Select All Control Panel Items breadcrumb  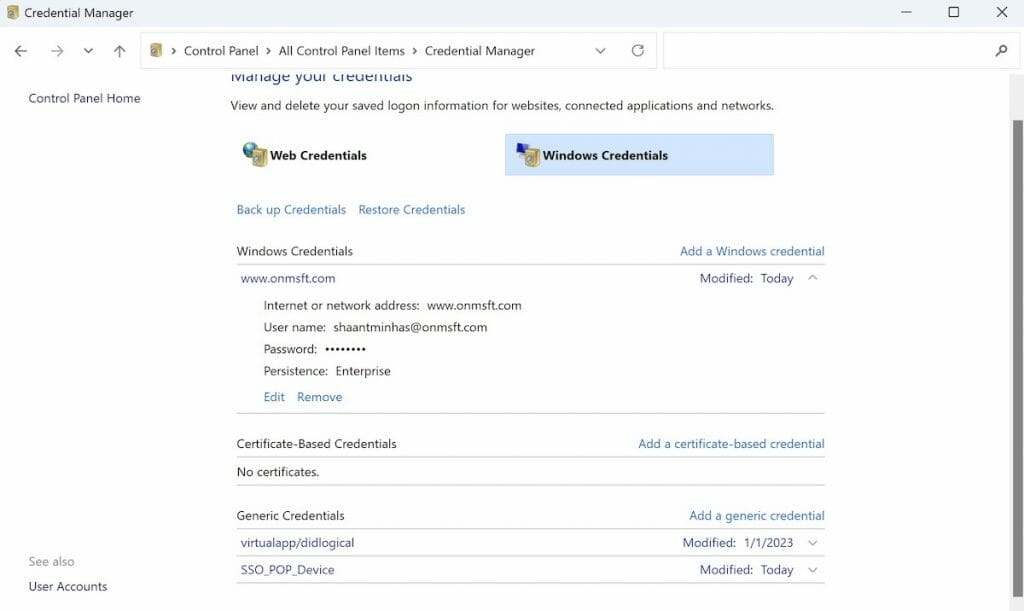click(341, 51)
